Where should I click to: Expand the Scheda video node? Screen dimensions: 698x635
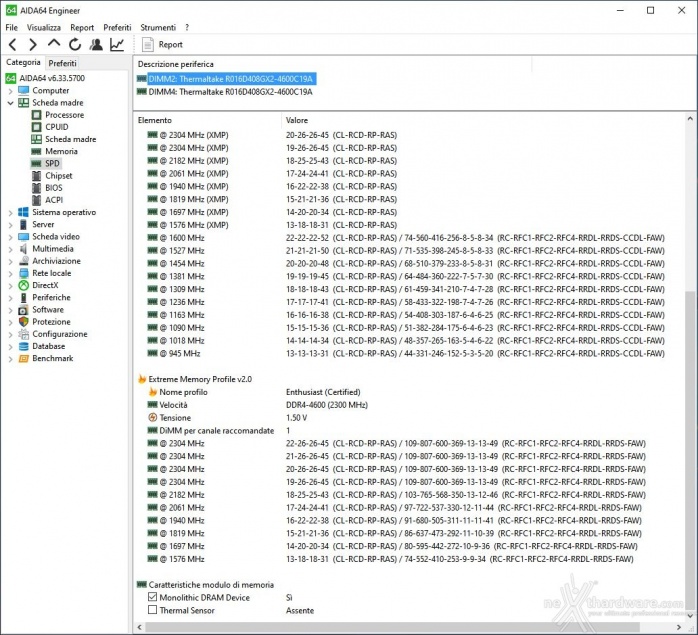tap(10, 237)
